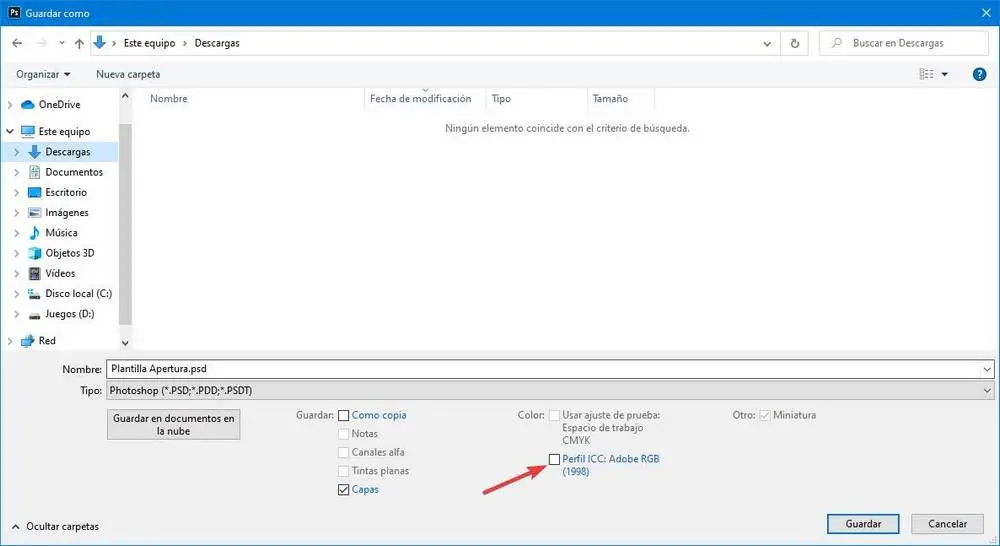
Task: Click the Back navigation arrow
Action: coord(17,43)
